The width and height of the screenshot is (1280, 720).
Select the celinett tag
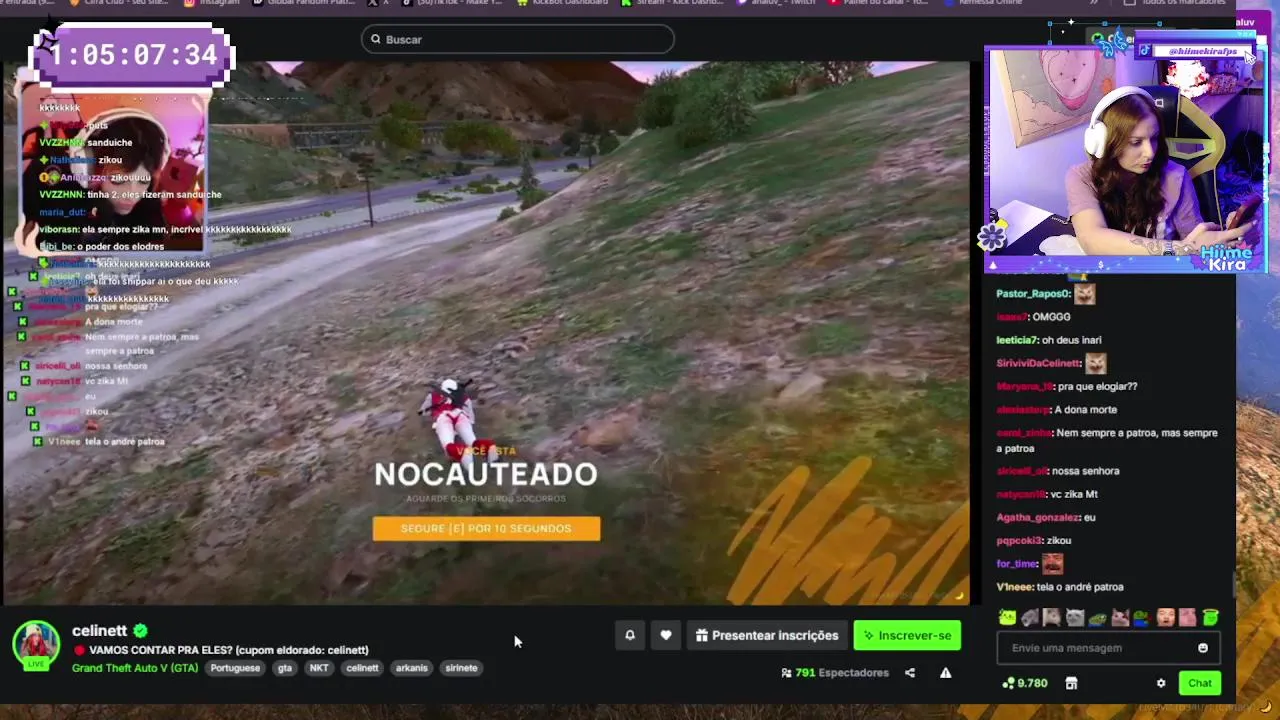pyautogui.click(x=362, y=668)
